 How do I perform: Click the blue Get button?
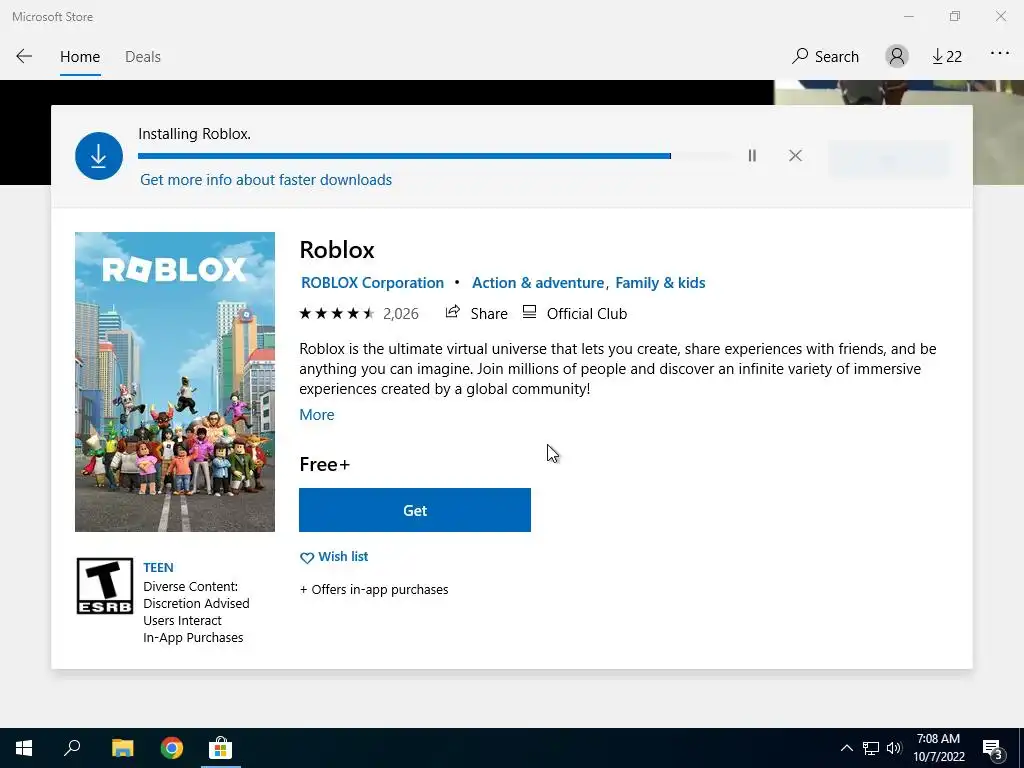point(415,510)
